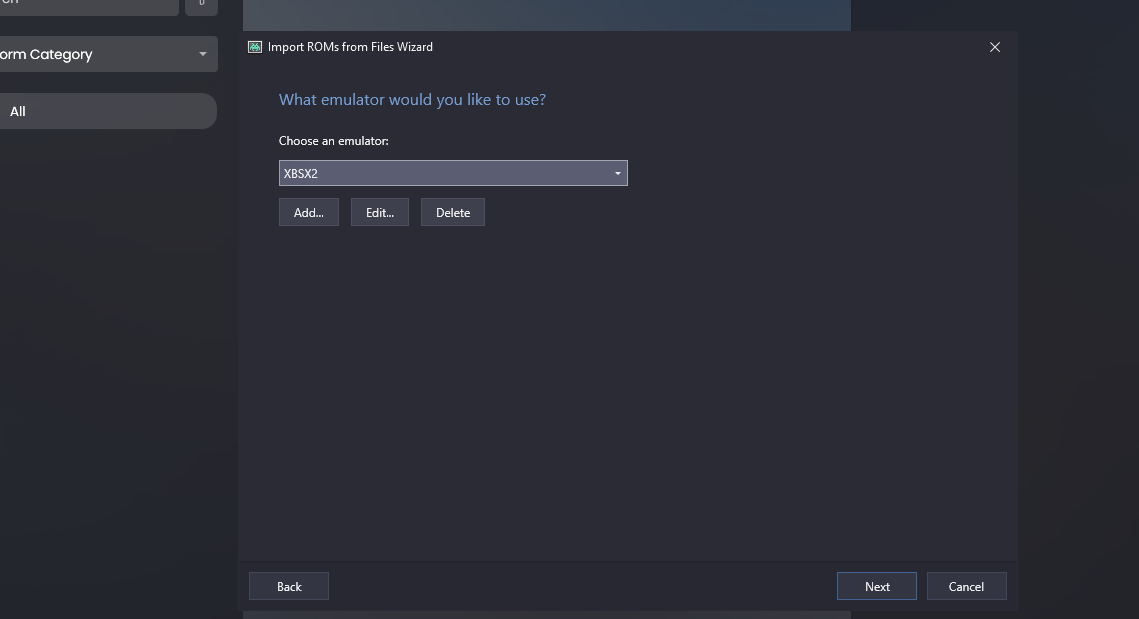Cancel the import wizard

[966, 586]
